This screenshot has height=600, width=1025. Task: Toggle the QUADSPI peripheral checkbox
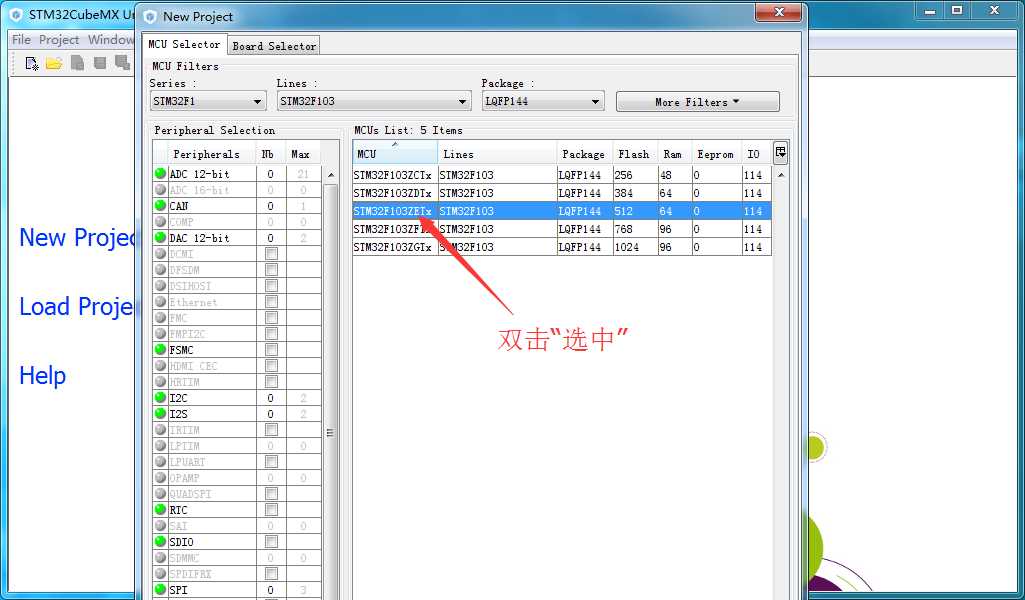tap(271, 493)
